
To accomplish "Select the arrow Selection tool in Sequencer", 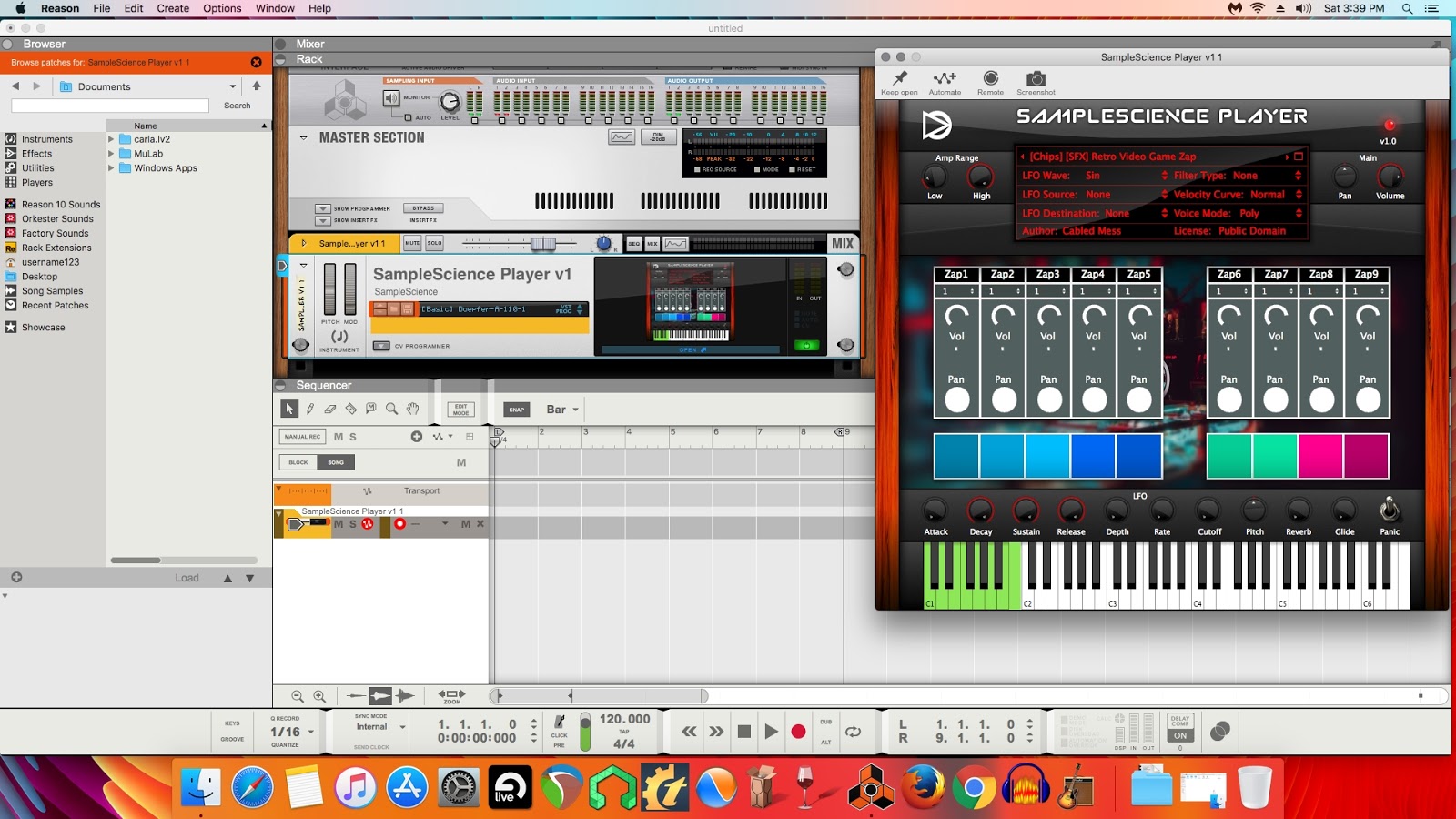I will click(x=289, y=409).
